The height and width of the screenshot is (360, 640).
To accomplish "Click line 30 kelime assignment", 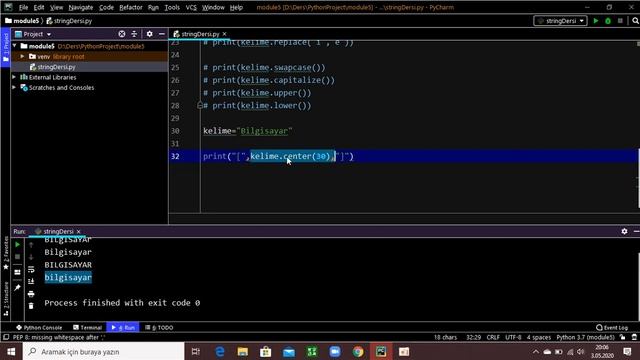I will (x=248, y=131).
